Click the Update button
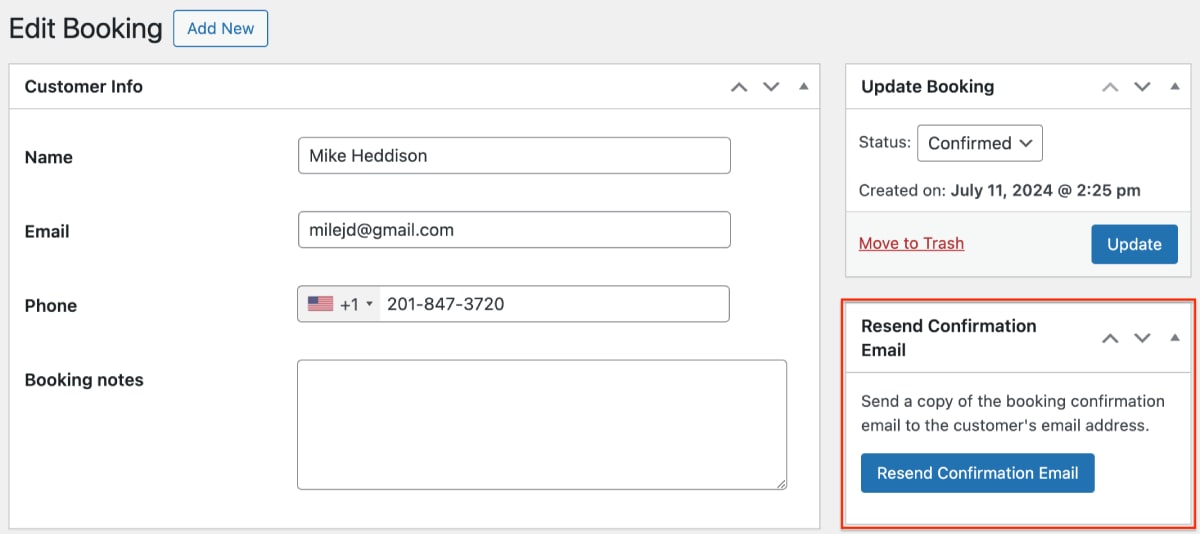Screen dimensions: 1200x534 pyautogui.click(x=1134, y=244)
